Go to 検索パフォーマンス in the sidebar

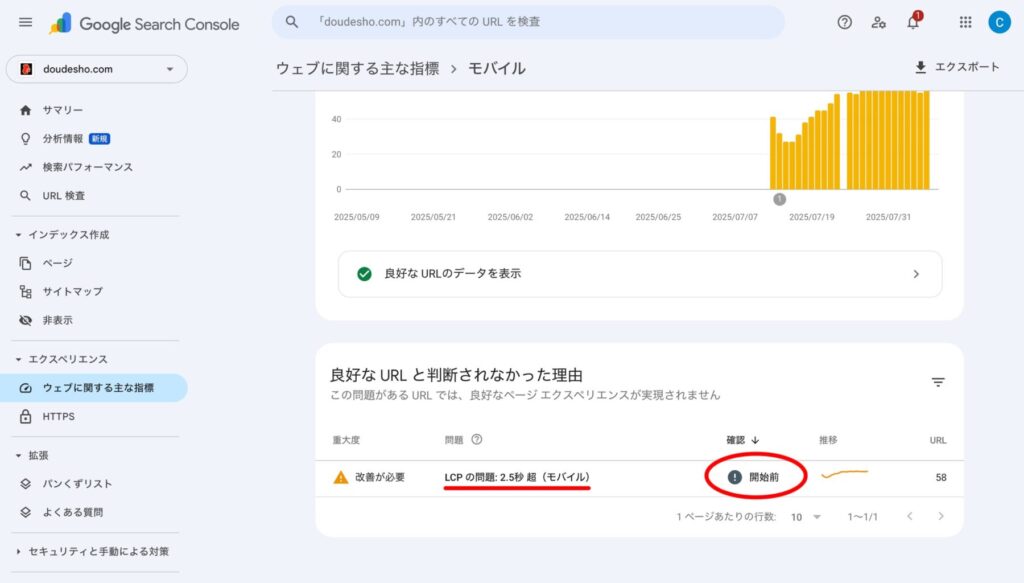click(x=87, y=167)
